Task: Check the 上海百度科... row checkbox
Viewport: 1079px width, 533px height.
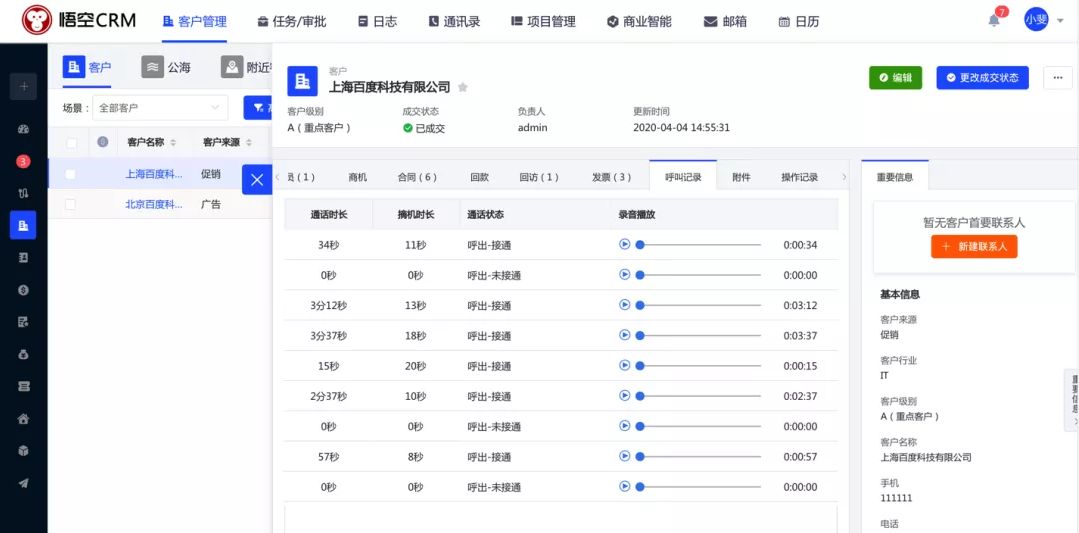Action: click(x=70, y=174)
